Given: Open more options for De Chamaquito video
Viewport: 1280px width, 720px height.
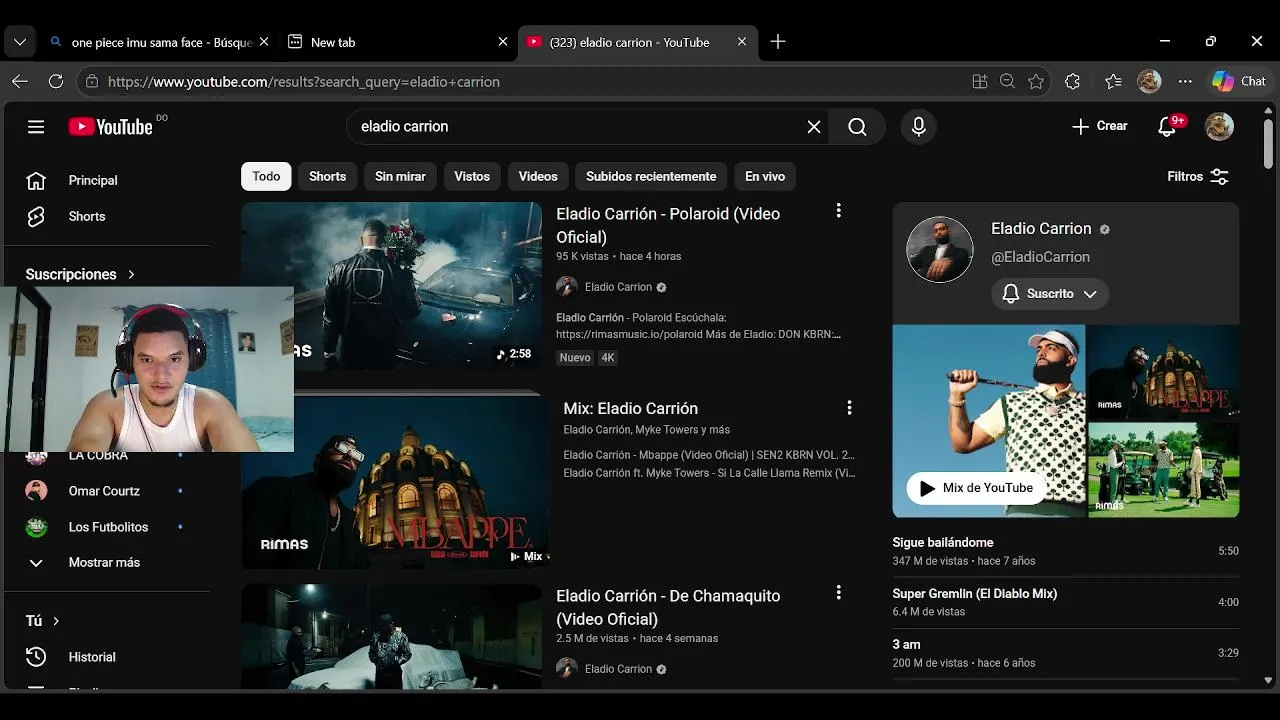Looking at the screenshot, I should pos(838,592).
